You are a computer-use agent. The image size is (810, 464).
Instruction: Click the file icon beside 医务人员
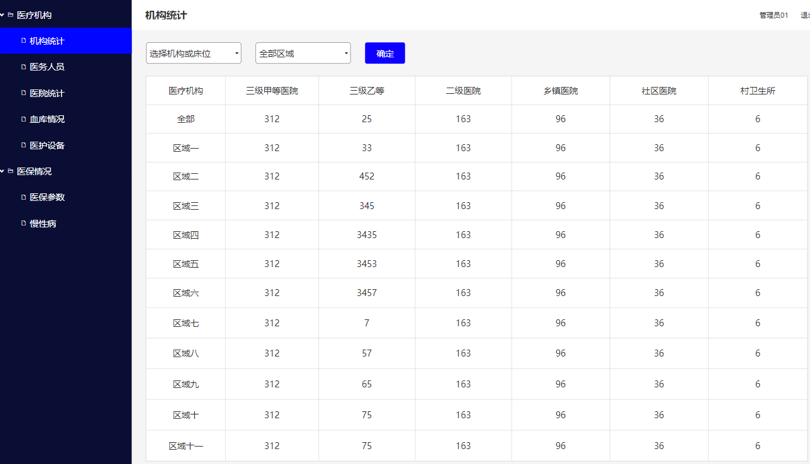[x=24, y=67]
